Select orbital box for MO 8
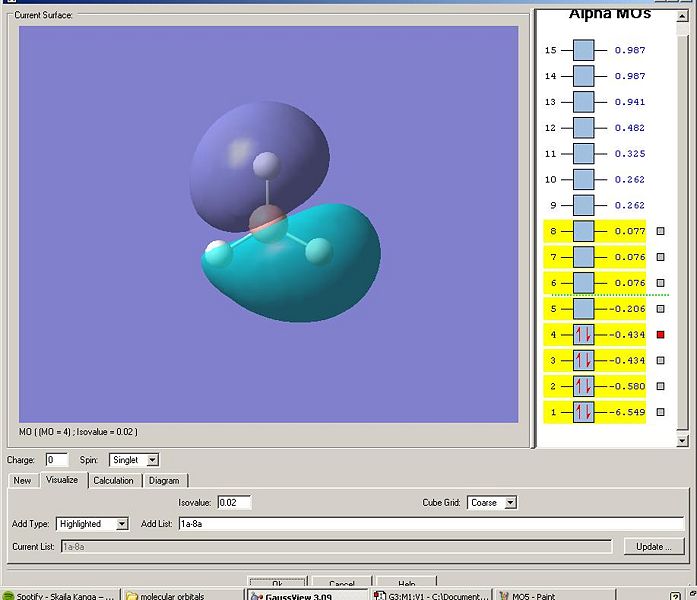The height and width of the screenshot is (600, 697). tap(583, 231)
